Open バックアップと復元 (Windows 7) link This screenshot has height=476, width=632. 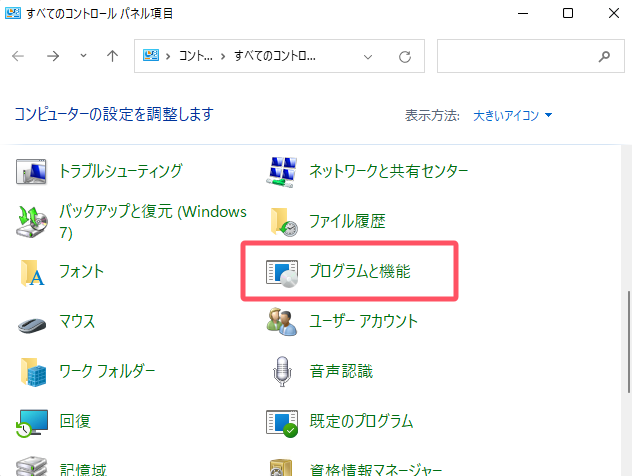click(153, 222)
